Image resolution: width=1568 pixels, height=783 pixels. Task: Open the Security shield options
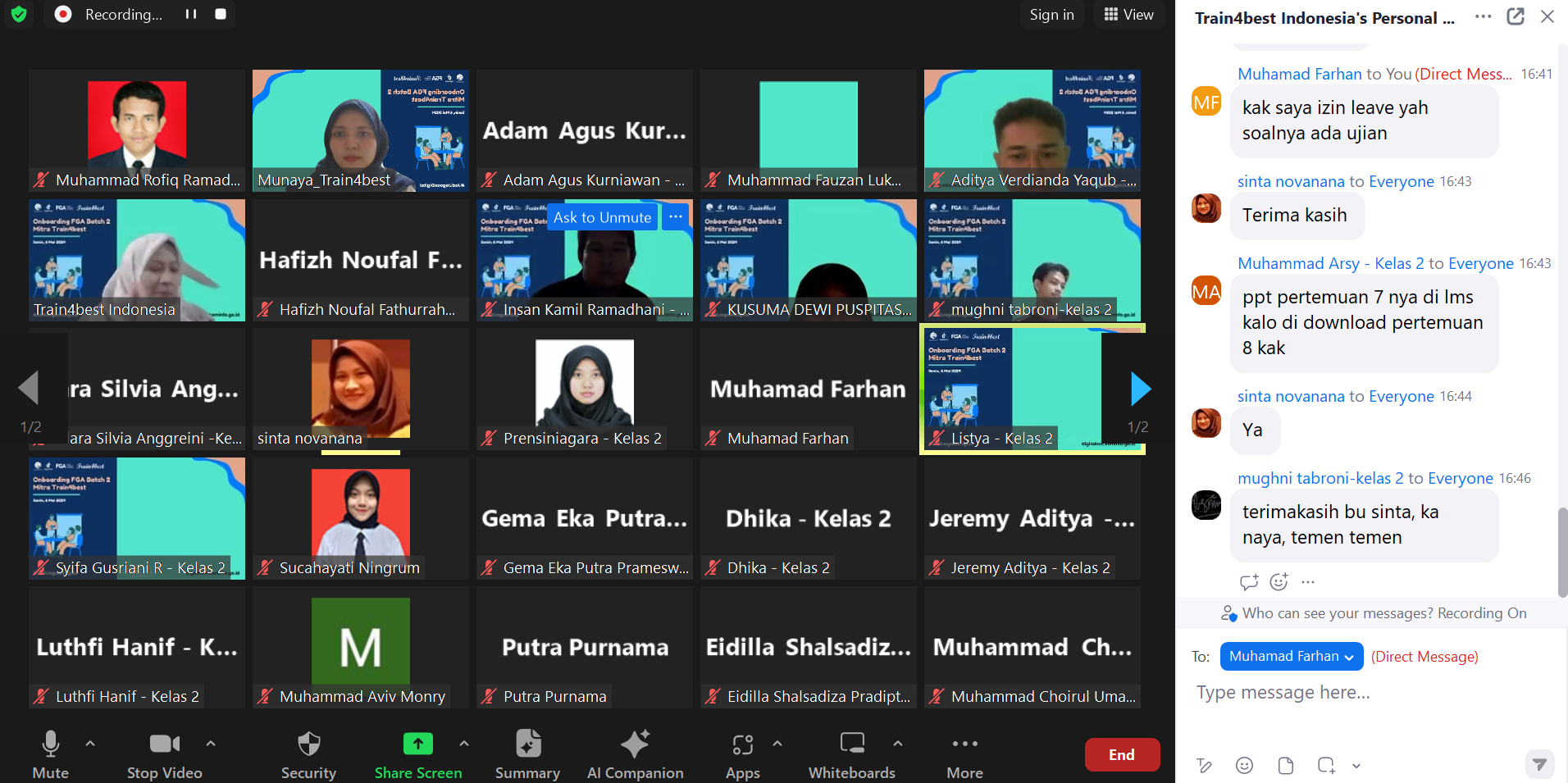coord(308,744)
